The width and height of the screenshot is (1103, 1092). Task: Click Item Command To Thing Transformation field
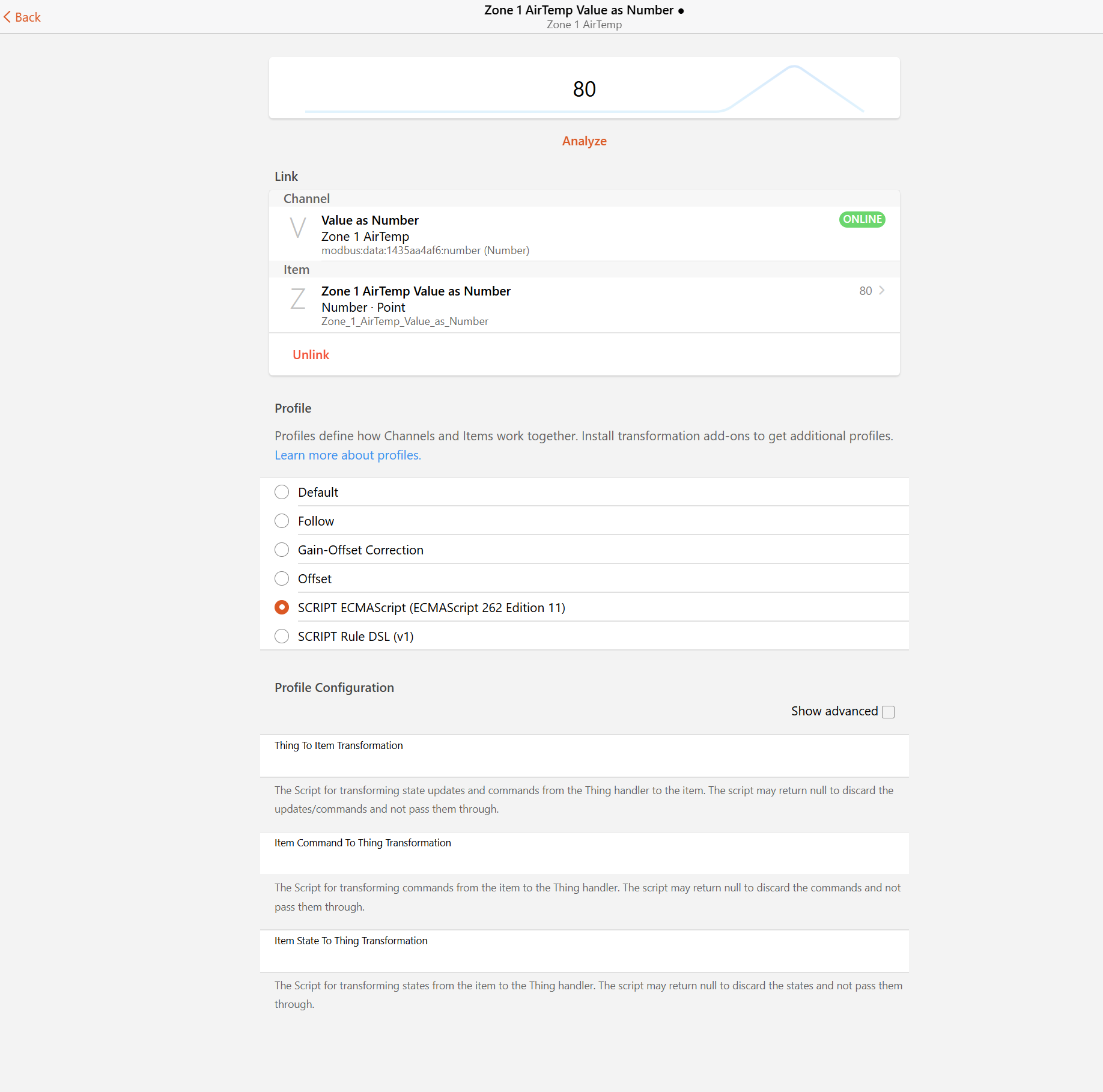pos(584,859)
